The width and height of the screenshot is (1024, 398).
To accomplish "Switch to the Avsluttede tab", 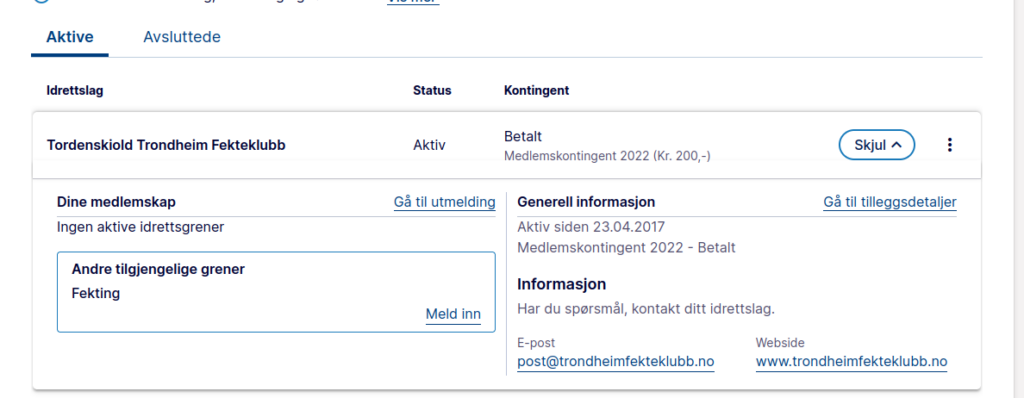I will coord(182,37).
